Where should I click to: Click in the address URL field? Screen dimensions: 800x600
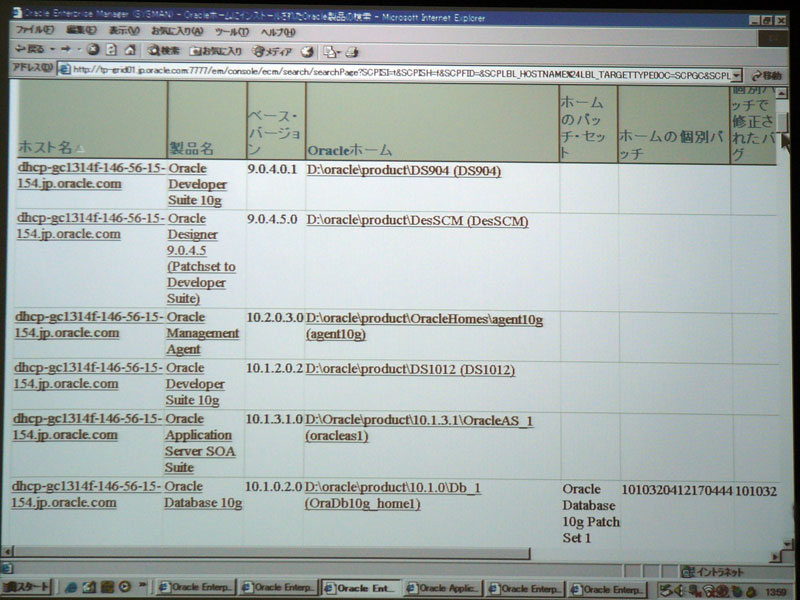coord(401,72)
